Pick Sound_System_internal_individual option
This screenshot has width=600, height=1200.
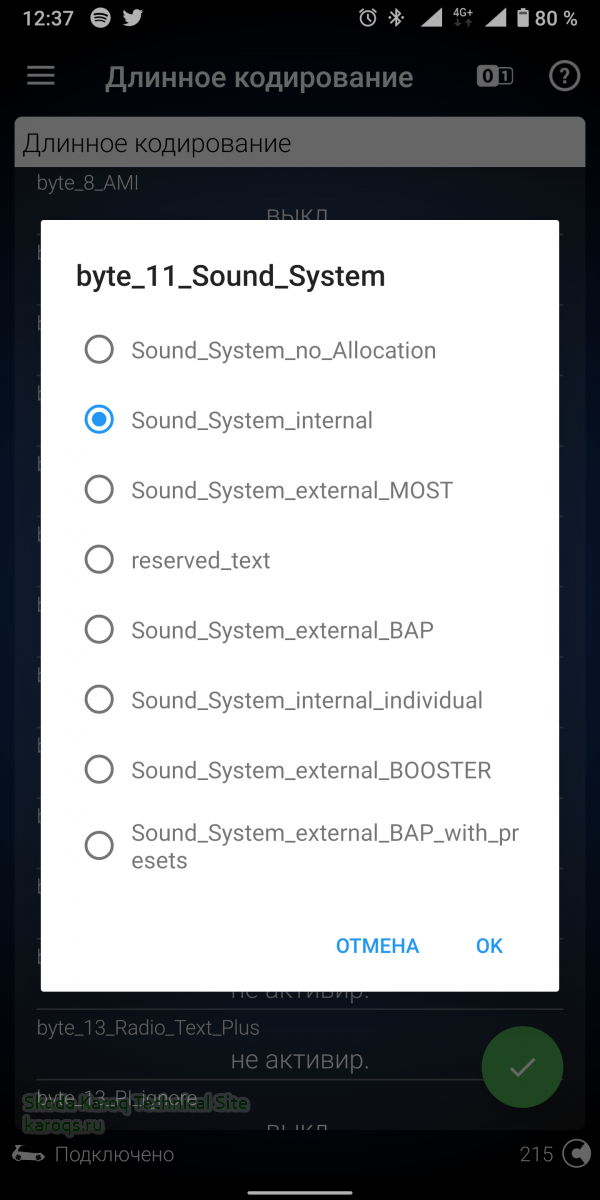click(x=300, y=700)
